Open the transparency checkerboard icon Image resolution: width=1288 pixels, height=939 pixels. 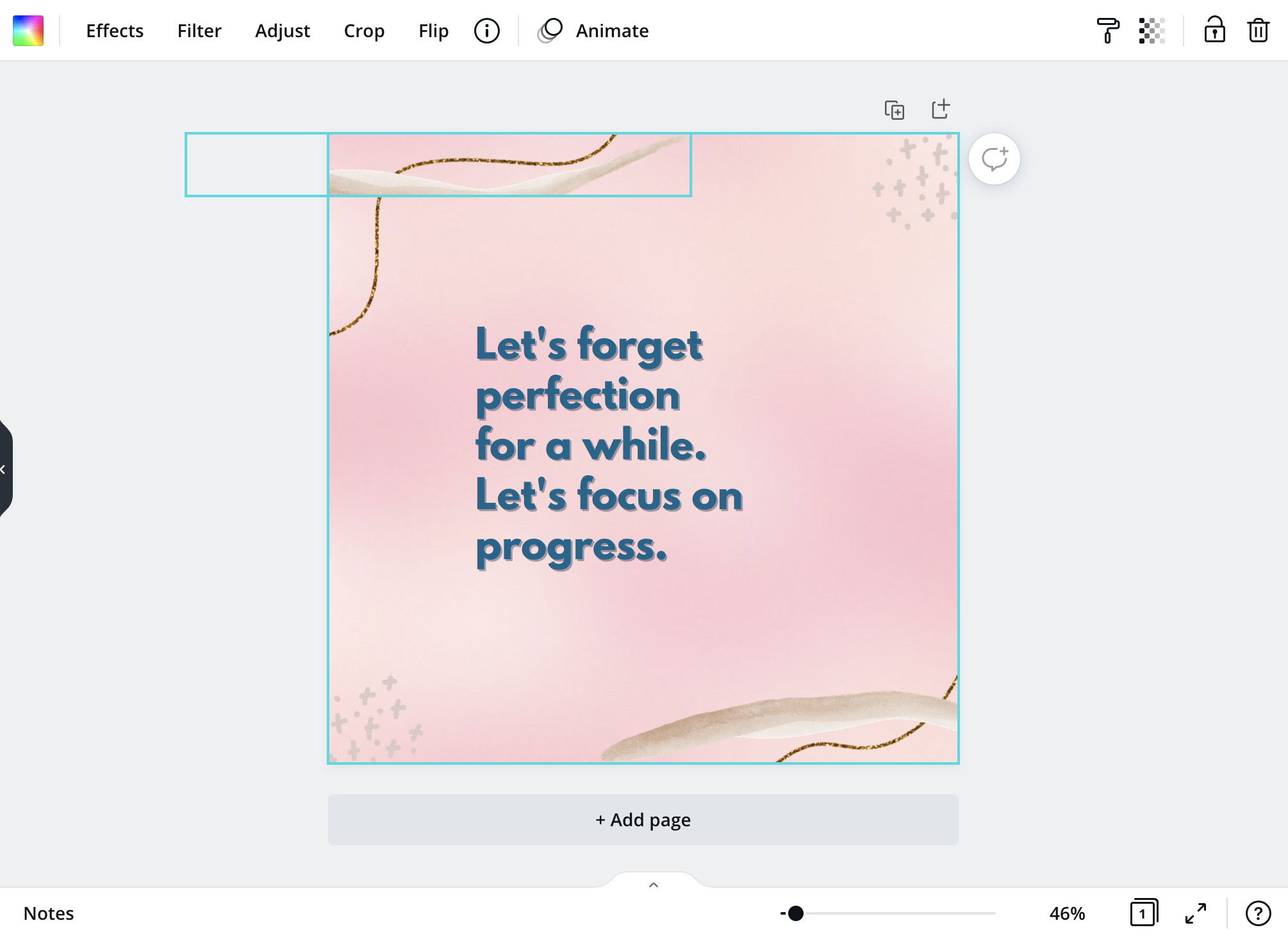[x=1152, y=31]
